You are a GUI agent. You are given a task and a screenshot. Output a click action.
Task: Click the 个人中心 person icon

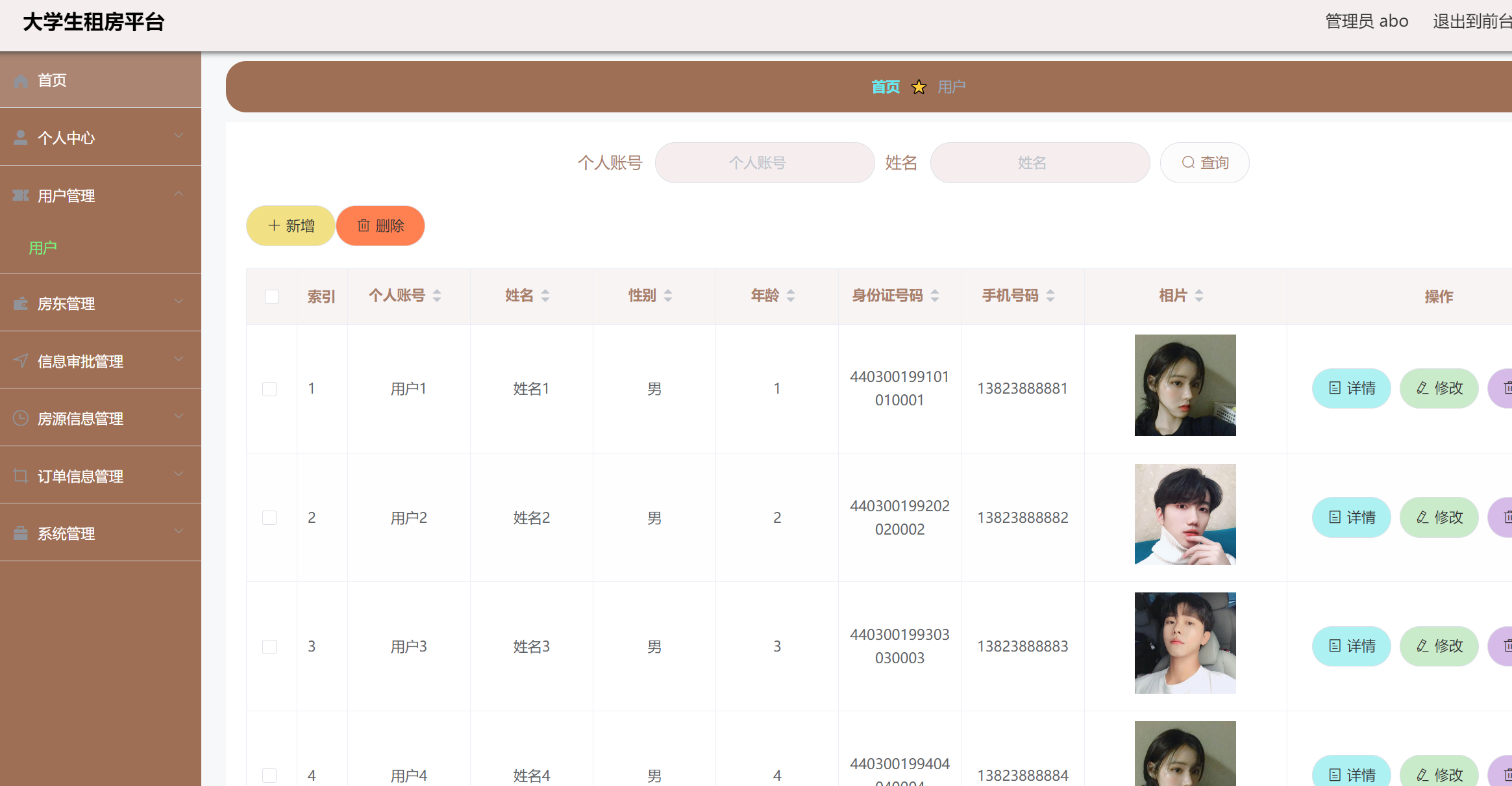(20, 136)
